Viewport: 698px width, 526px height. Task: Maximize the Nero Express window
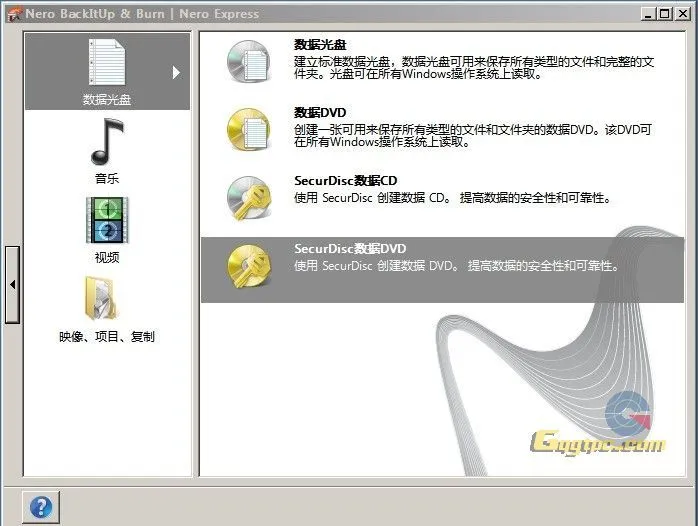664,14
